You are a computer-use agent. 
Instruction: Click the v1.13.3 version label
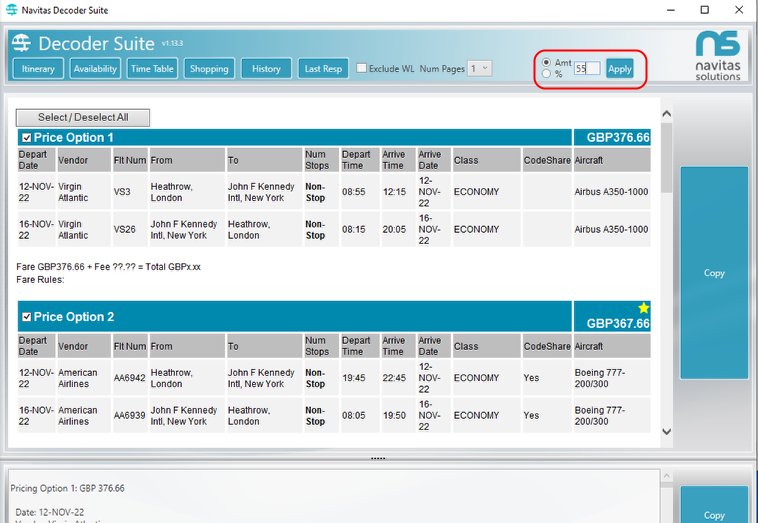click(172, 43)
